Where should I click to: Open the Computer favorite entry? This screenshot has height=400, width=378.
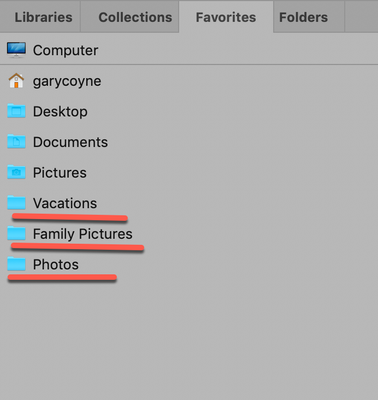click(x=65, y=50)
